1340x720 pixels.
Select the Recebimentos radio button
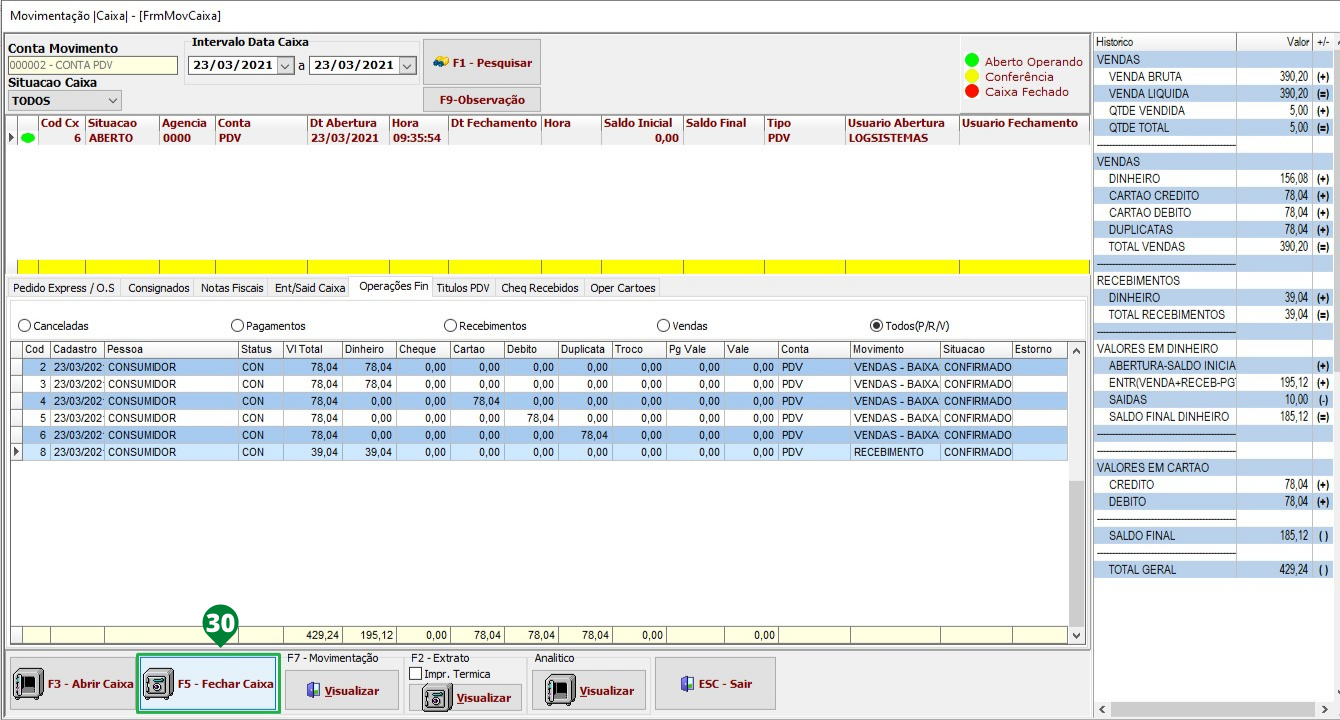(x=450, y=326)
